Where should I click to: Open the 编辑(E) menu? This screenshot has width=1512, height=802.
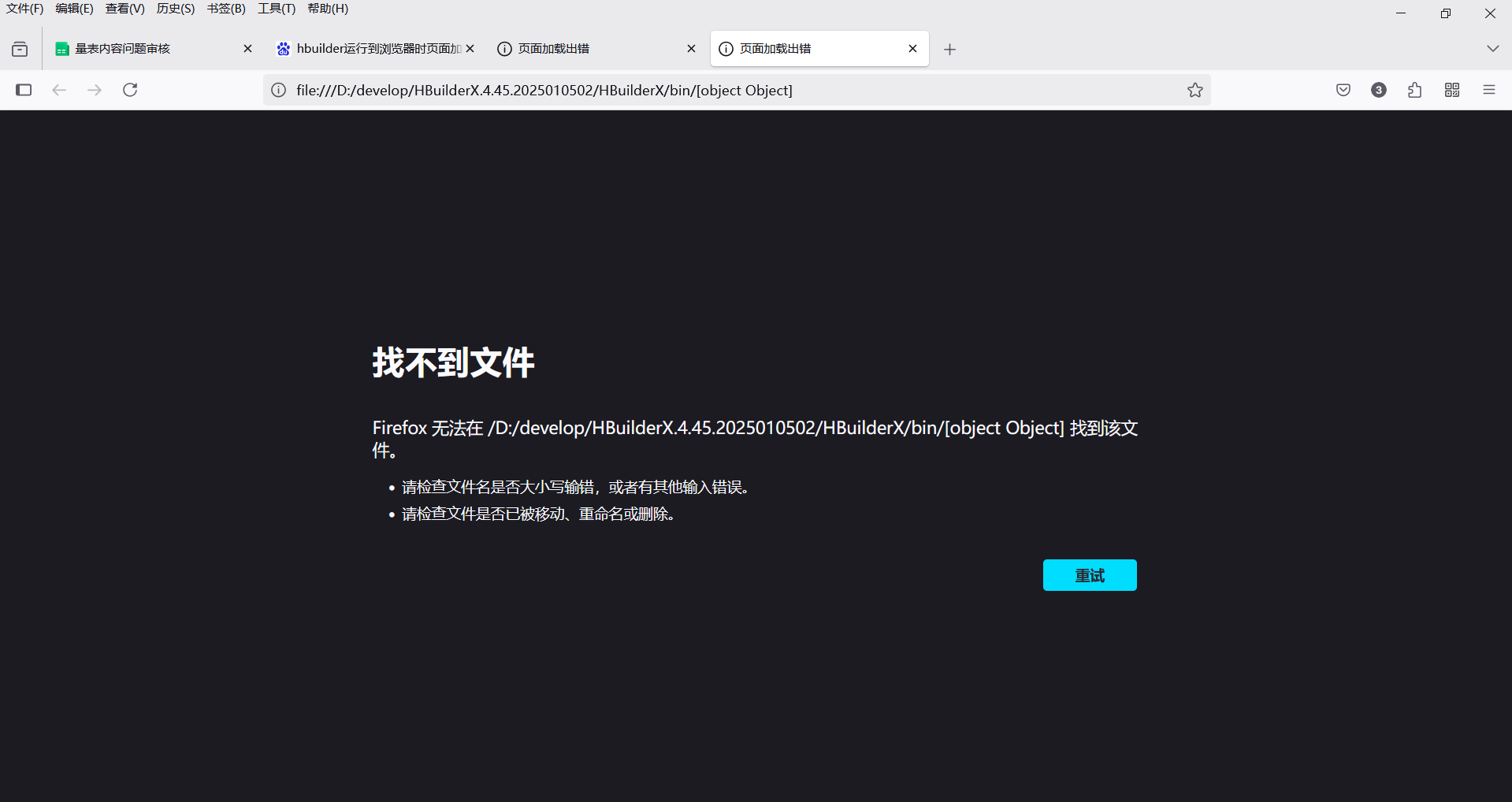pos(74,9)
